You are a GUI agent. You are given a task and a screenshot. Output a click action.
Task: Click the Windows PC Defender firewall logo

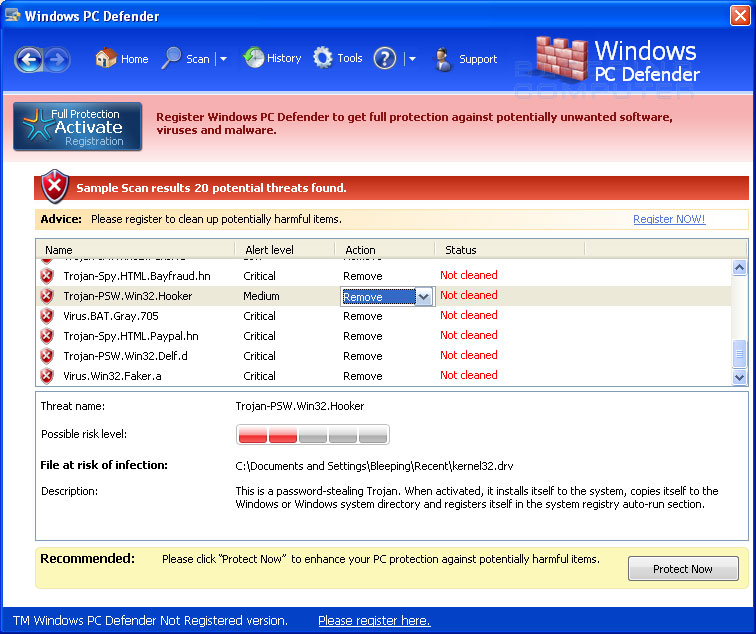[561, 59]
